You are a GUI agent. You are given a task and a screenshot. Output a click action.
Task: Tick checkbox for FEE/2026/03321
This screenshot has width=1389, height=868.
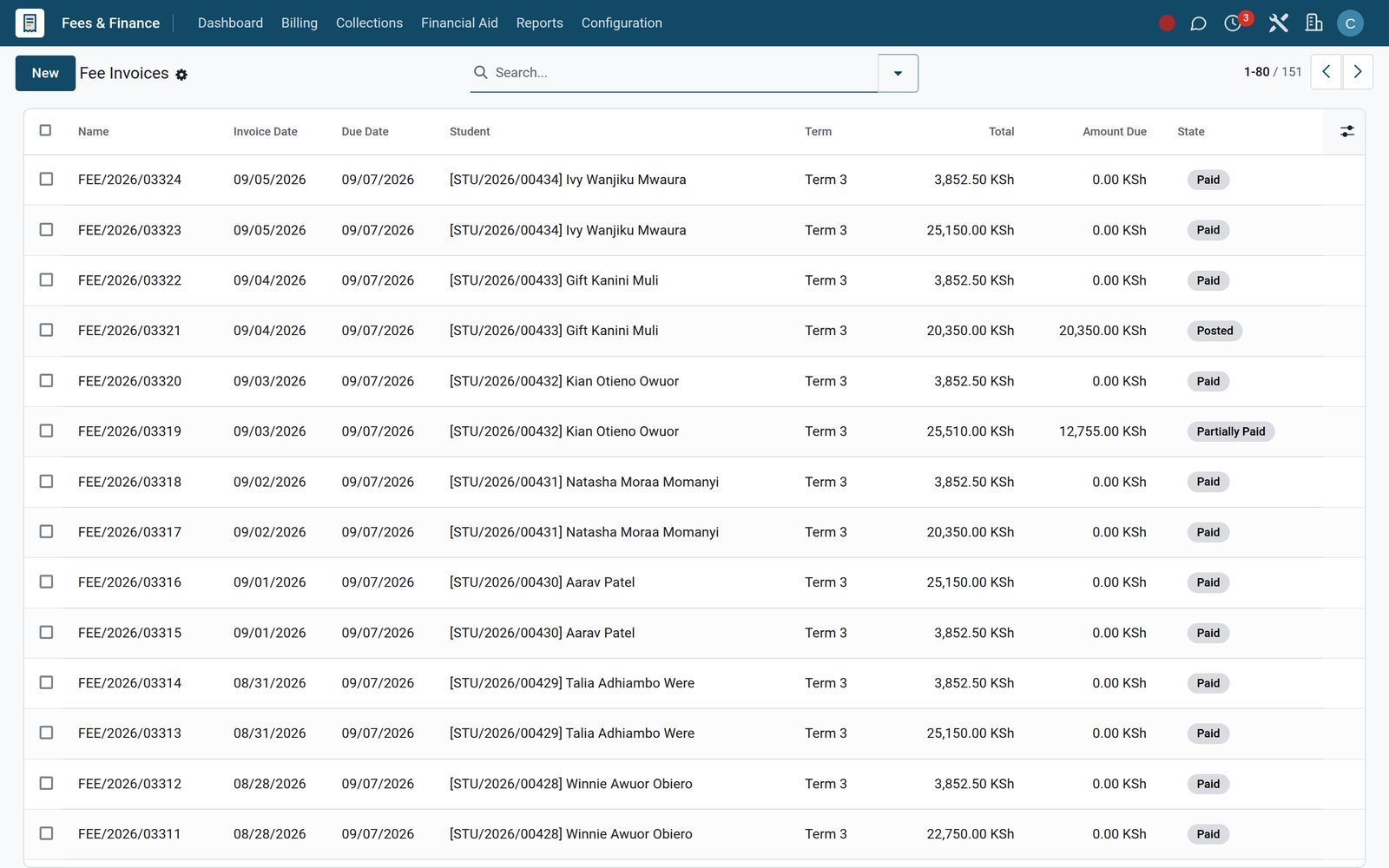pos(46,330)
